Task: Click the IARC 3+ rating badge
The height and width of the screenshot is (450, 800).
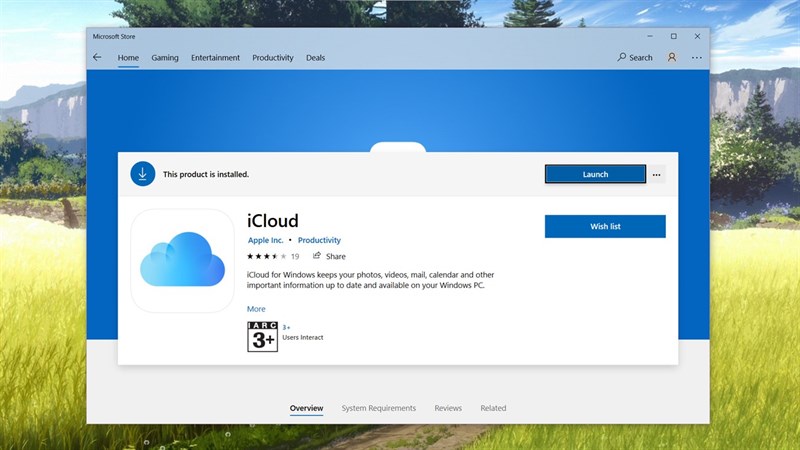Action: point(262,337)
